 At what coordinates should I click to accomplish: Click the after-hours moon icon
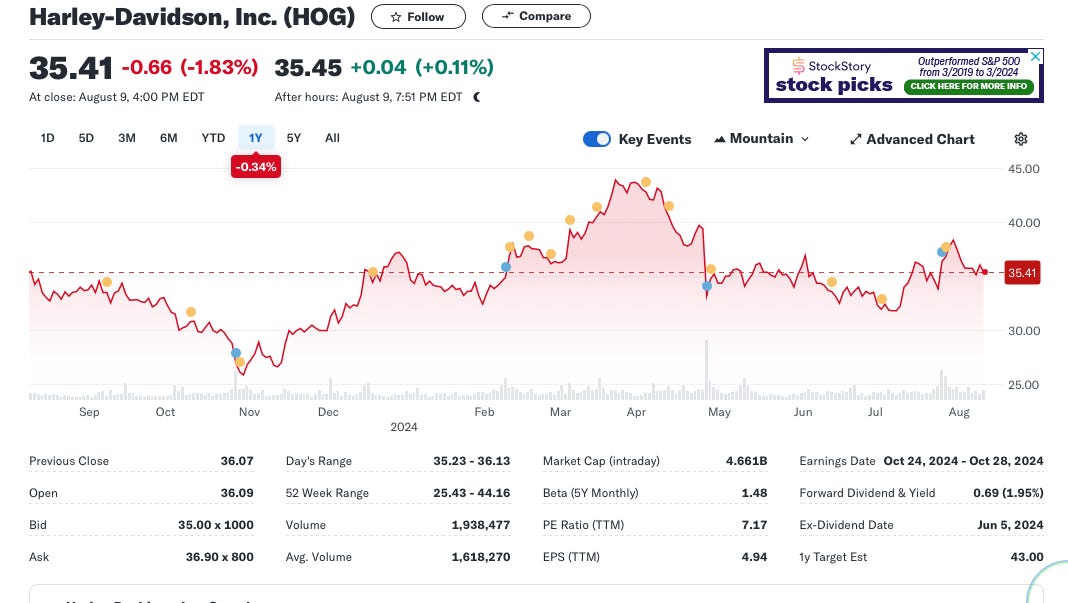coord(477,97)
